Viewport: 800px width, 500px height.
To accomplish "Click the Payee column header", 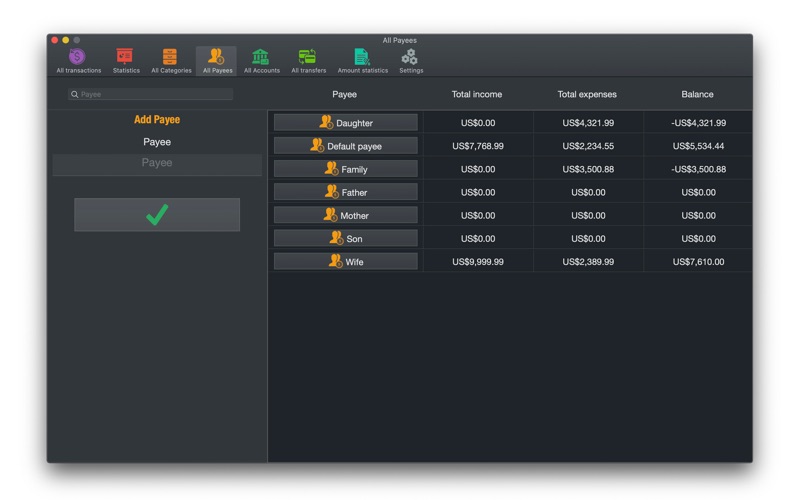I will pos(344,94).
